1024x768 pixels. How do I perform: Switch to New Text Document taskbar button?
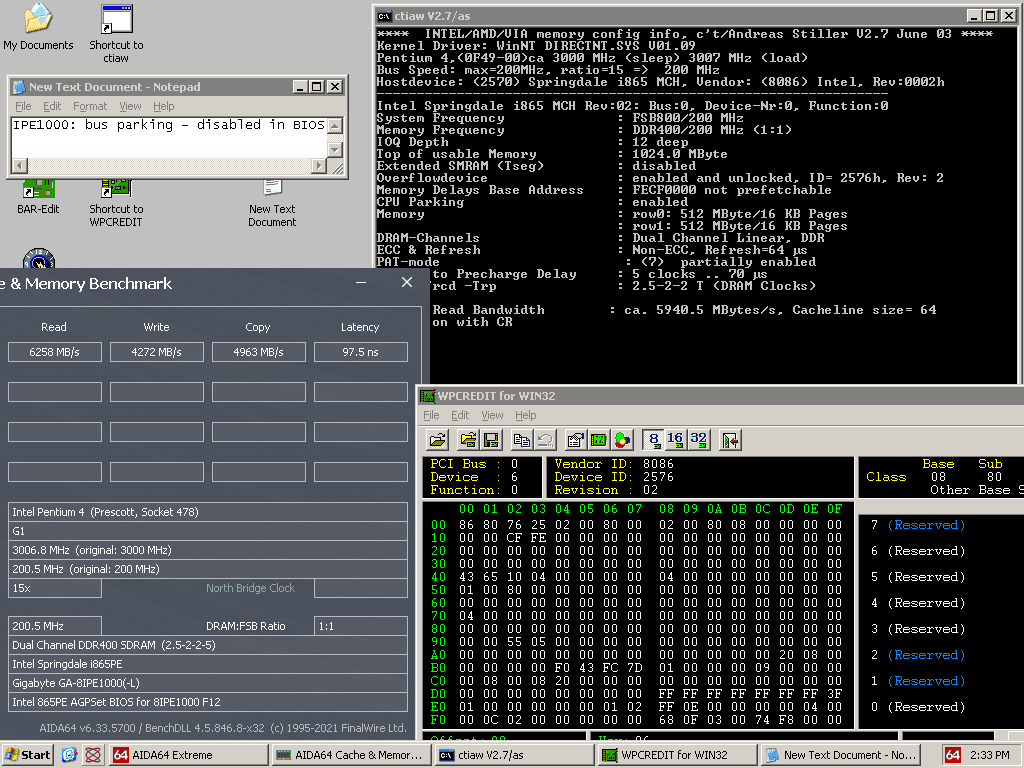click(x=841, y=755)
